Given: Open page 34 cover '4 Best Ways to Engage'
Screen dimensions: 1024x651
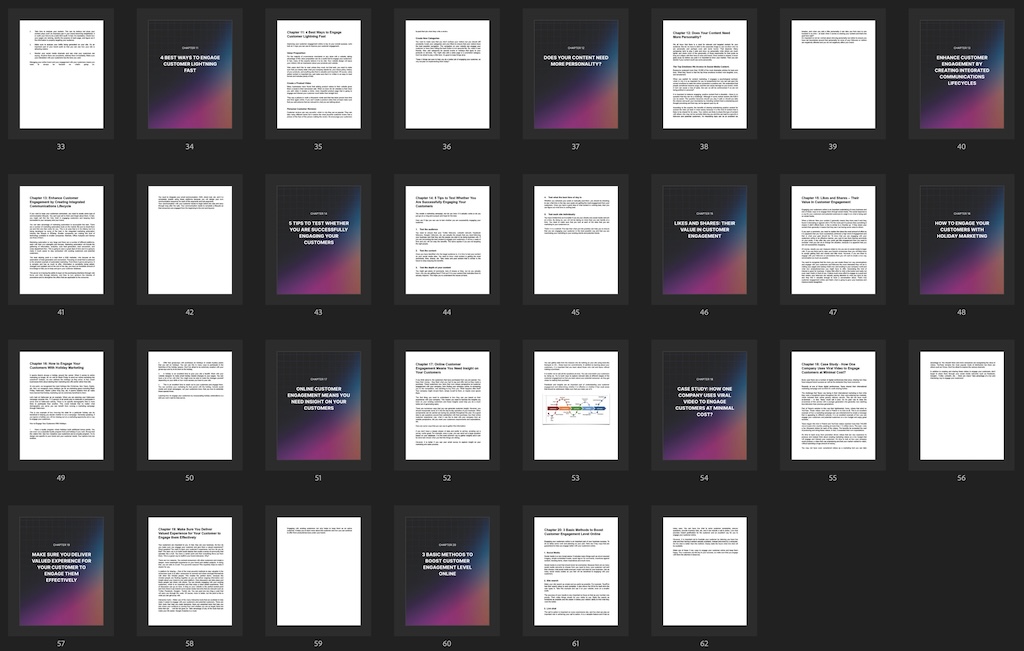Looking at the screenshot, I should click(x=189, y=73).
